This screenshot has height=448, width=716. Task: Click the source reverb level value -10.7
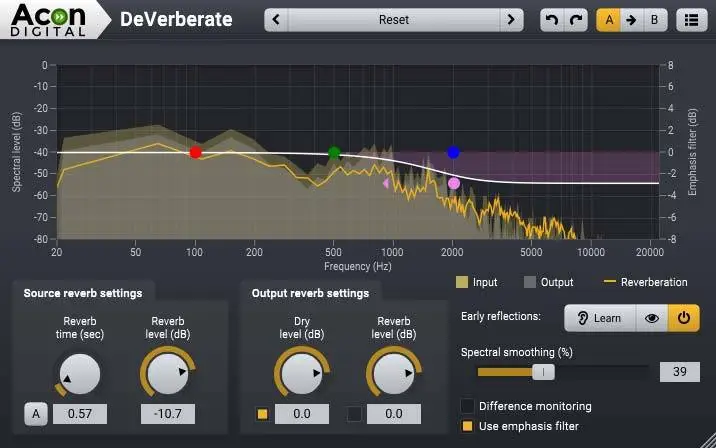[168, 414]
